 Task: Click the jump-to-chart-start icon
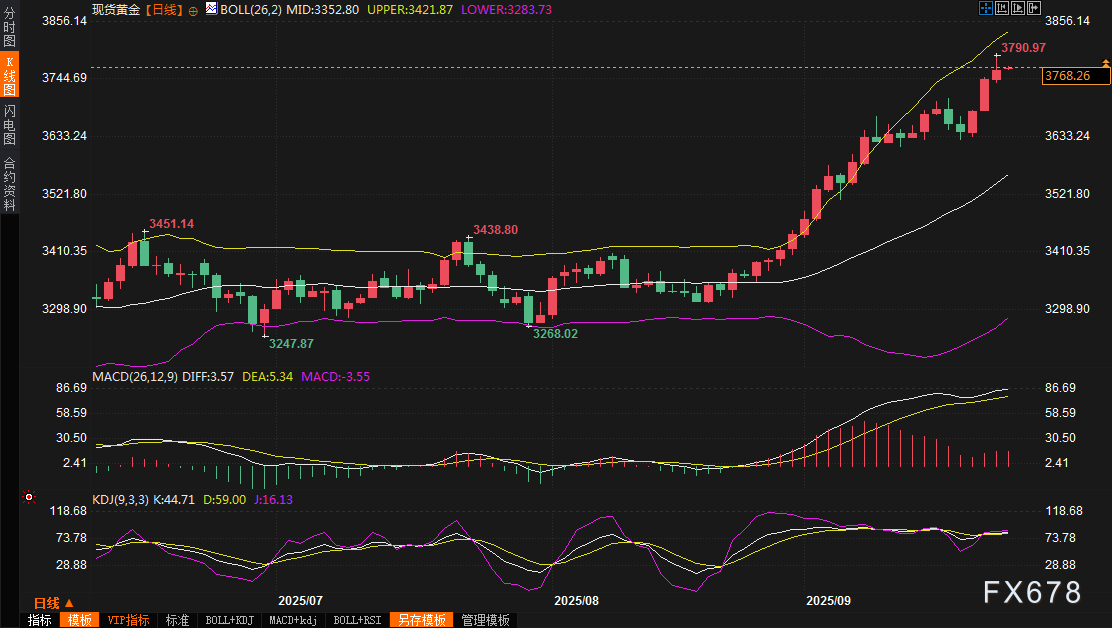click(x=1001, y=8)
